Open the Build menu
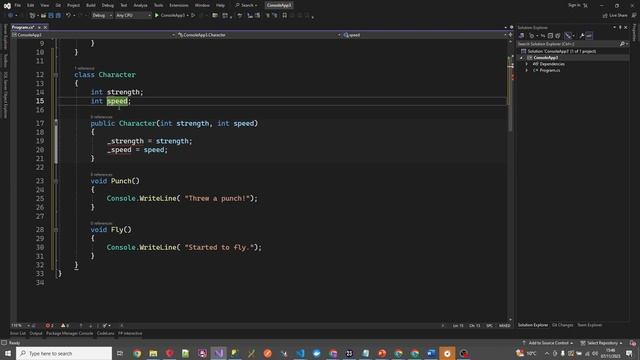Image resolution: width=640 pixels, height=360 pixels. point(91,5)
